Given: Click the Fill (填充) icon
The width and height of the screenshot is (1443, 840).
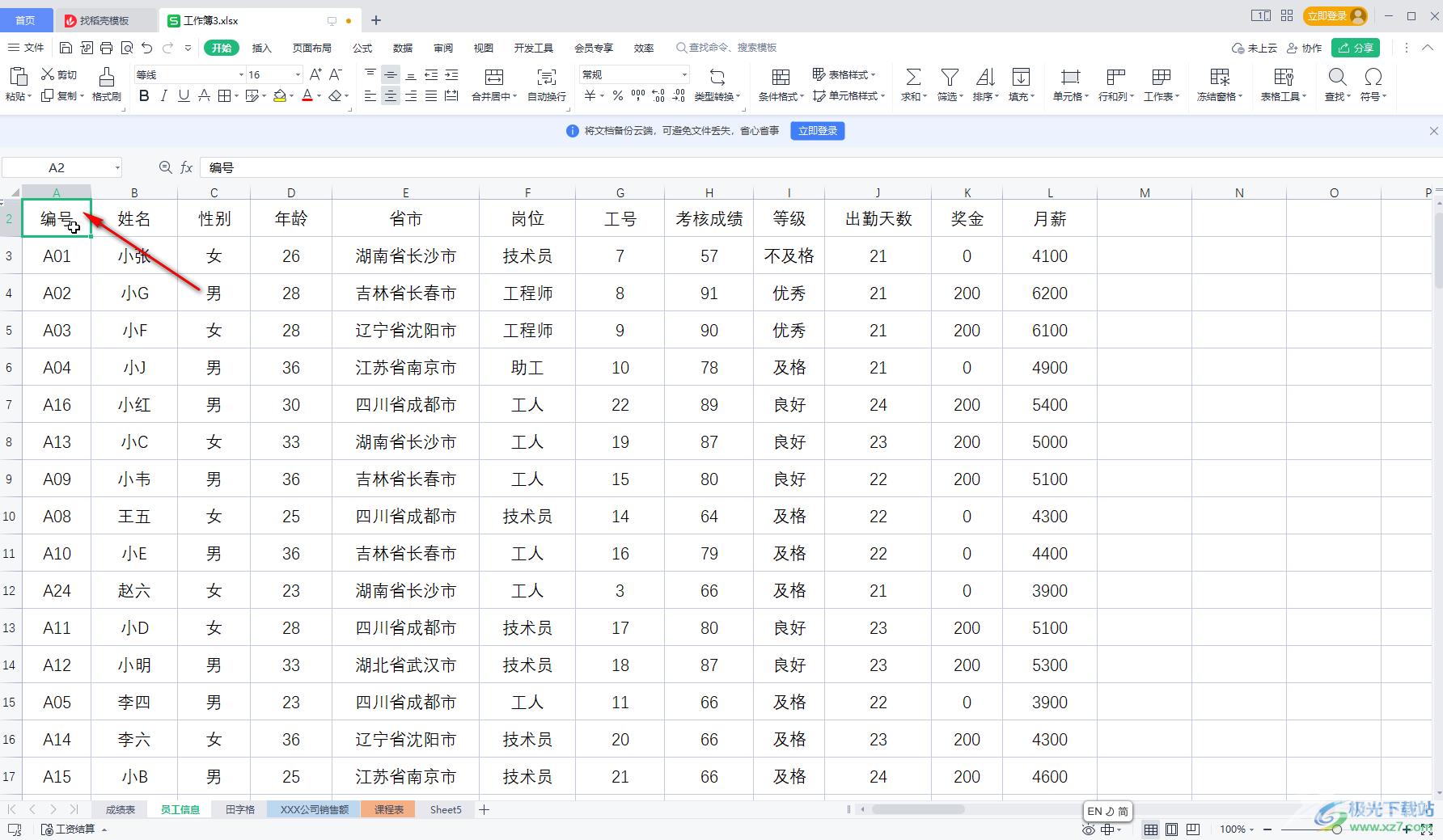Looking at the screenshot, I should [x=1021, y=77].
